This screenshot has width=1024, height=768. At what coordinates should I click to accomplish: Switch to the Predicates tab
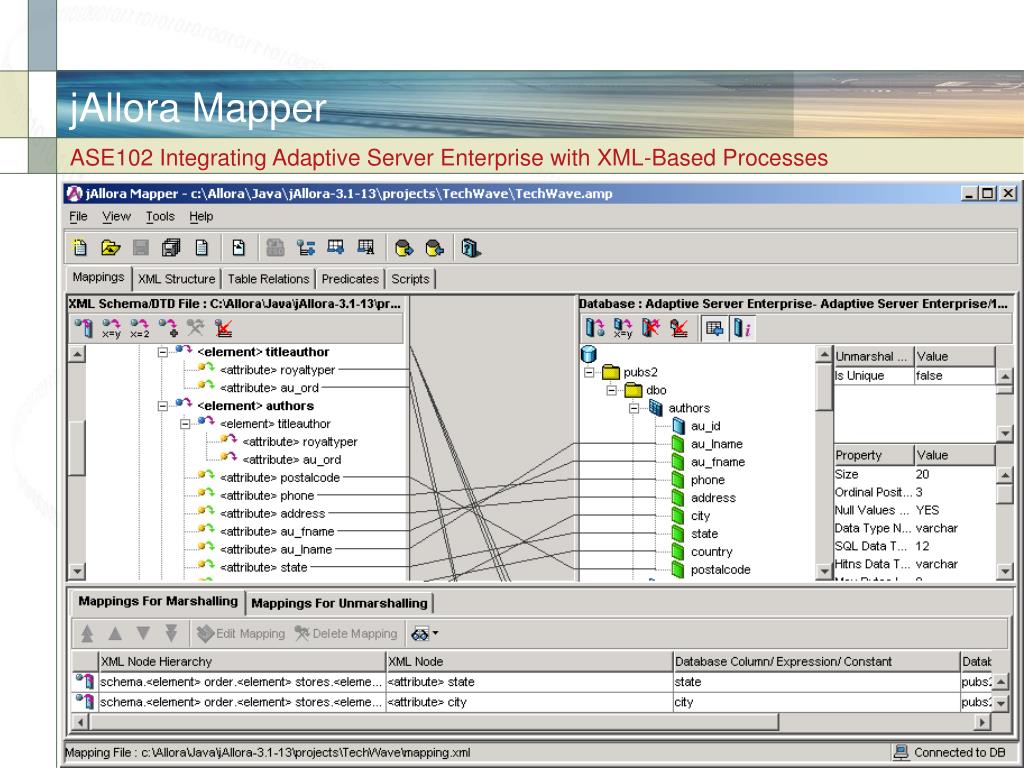tap(350, 279)
